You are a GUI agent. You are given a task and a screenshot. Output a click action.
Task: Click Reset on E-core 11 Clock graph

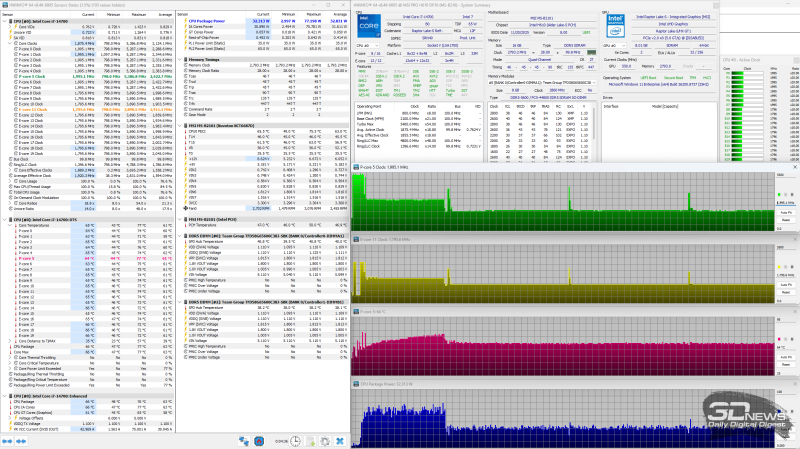click(786, 292)
